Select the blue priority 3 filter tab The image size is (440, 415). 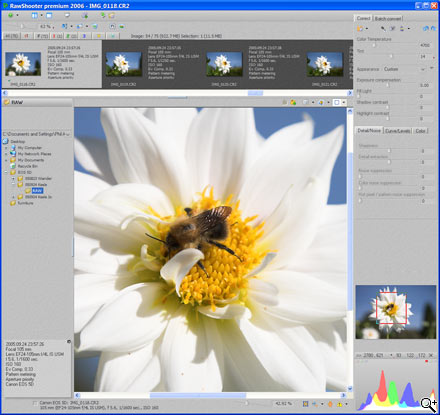tap(84, 36)
